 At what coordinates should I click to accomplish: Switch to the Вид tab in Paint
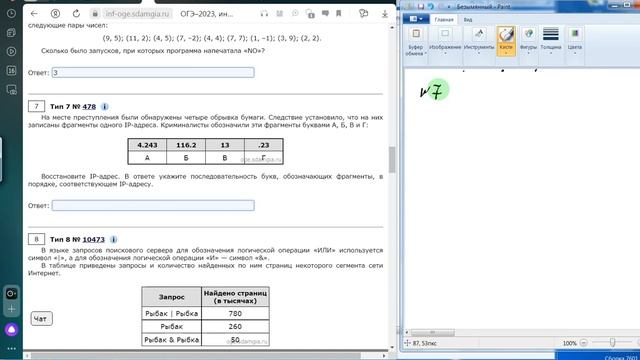tap(468, 20)
